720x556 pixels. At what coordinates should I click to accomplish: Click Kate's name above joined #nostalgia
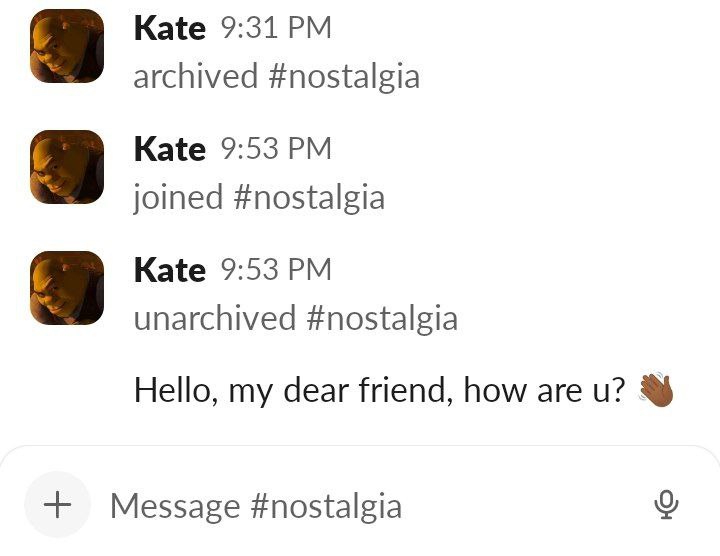click(x=169, y=149)
